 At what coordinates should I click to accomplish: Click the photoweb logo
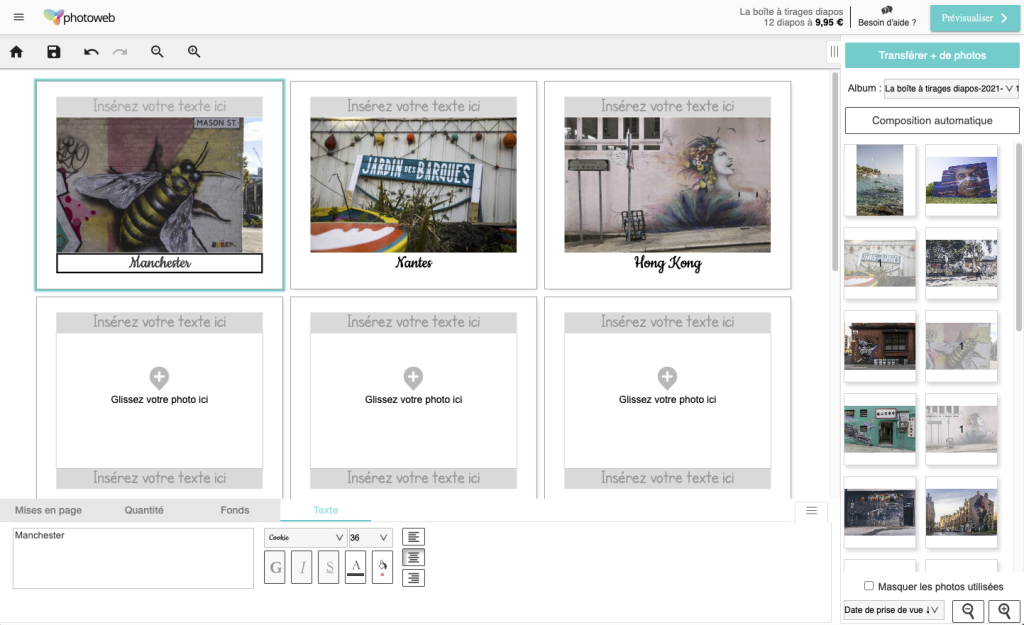[x=79, y=17]
